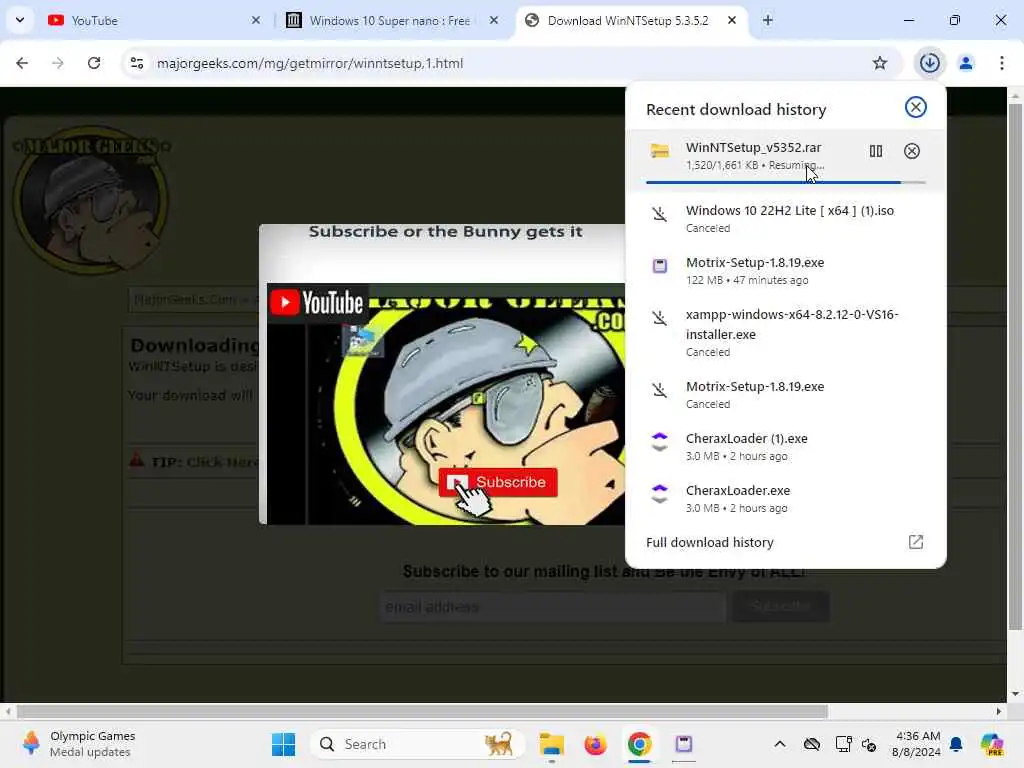Open the Chrome profile avatar button
The image size is (1024, 768).
pos(965,63)
